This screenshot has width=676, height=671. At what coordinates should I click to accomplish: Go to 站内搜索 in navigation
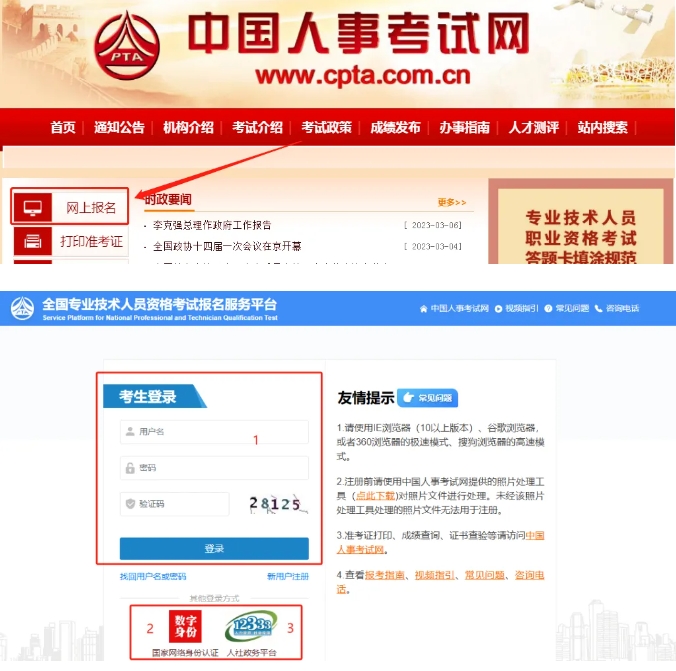[x=602, y=127]
